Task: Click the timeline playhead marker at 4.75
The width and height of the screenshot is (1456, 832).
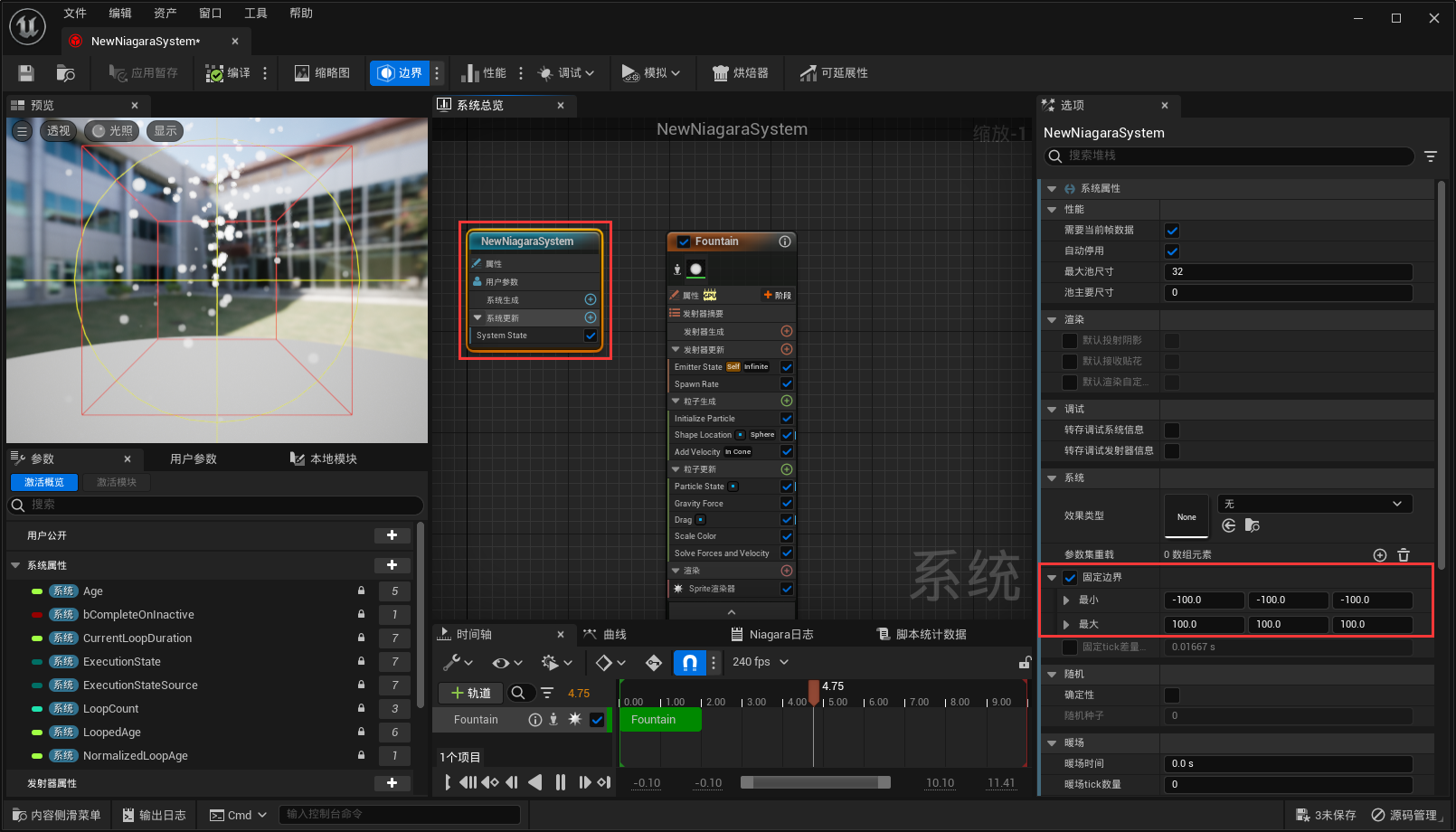Action: [x=814, y=691]
